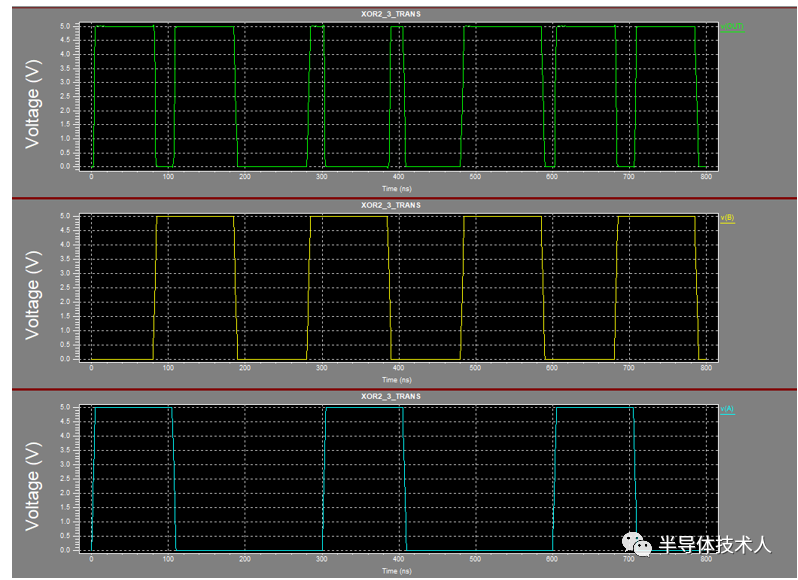798x580 pixels.
Task: Click the XOR2_3_TRANS title above the v(B) plot
Action: click(391, 205)
